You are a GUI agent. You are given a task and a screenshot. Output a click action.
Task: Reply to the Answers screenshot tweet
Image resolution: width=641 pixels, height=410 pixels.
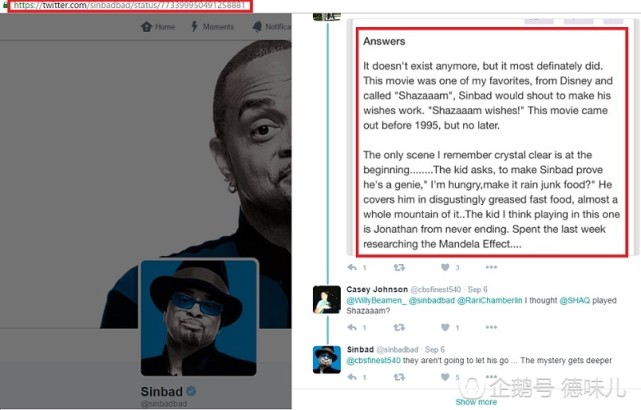pyautogui.click(x=352, y=267)
